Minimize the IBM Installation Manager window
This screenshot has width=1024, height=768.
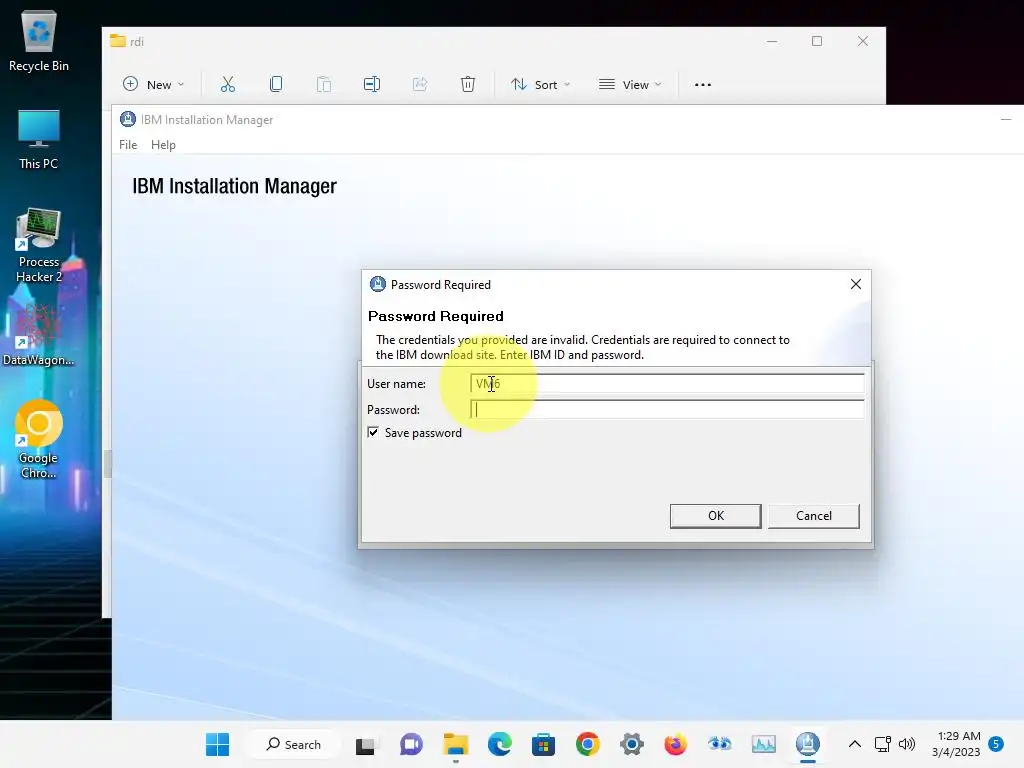click(1006, 120)
